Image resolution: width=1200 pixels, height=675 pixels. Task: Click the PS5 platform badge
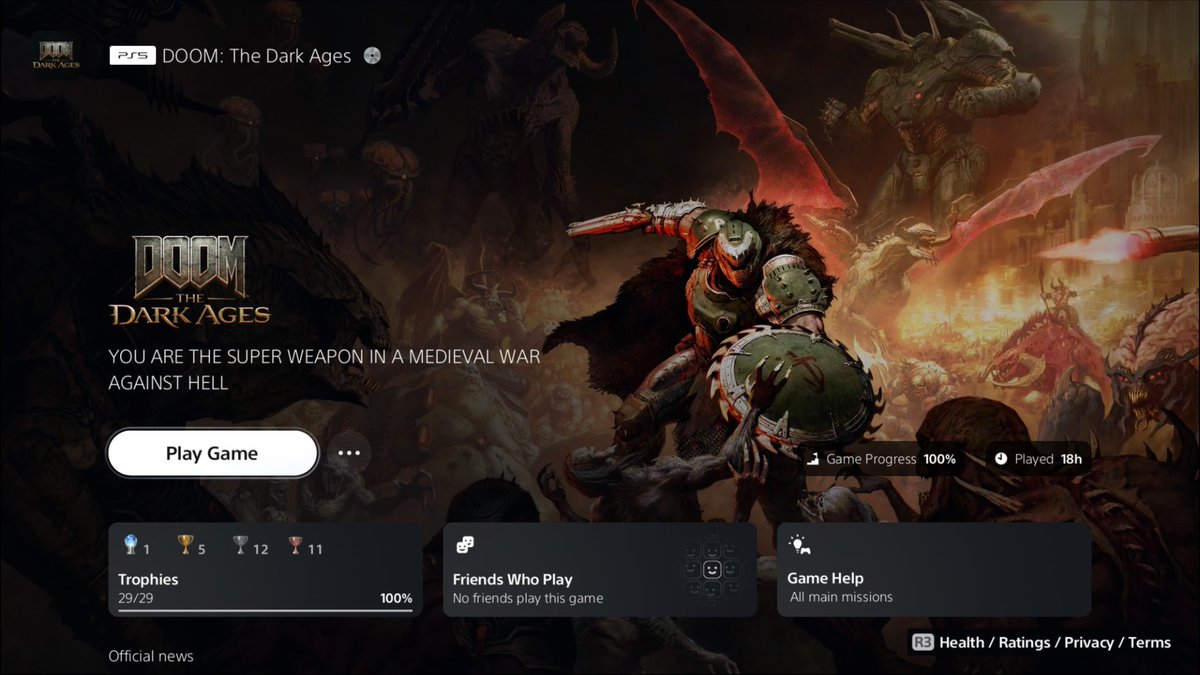point(132,56)
